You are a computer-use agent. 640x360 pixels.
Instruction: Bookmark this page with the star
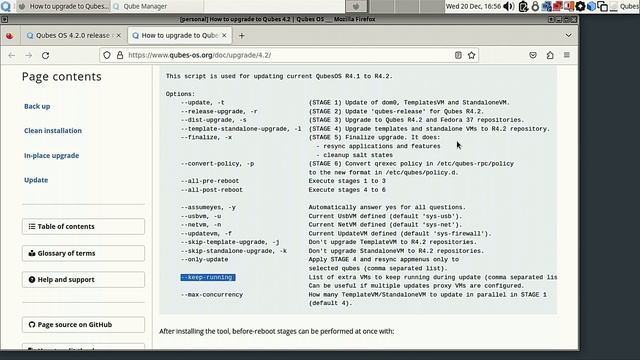tap(471, 55)
